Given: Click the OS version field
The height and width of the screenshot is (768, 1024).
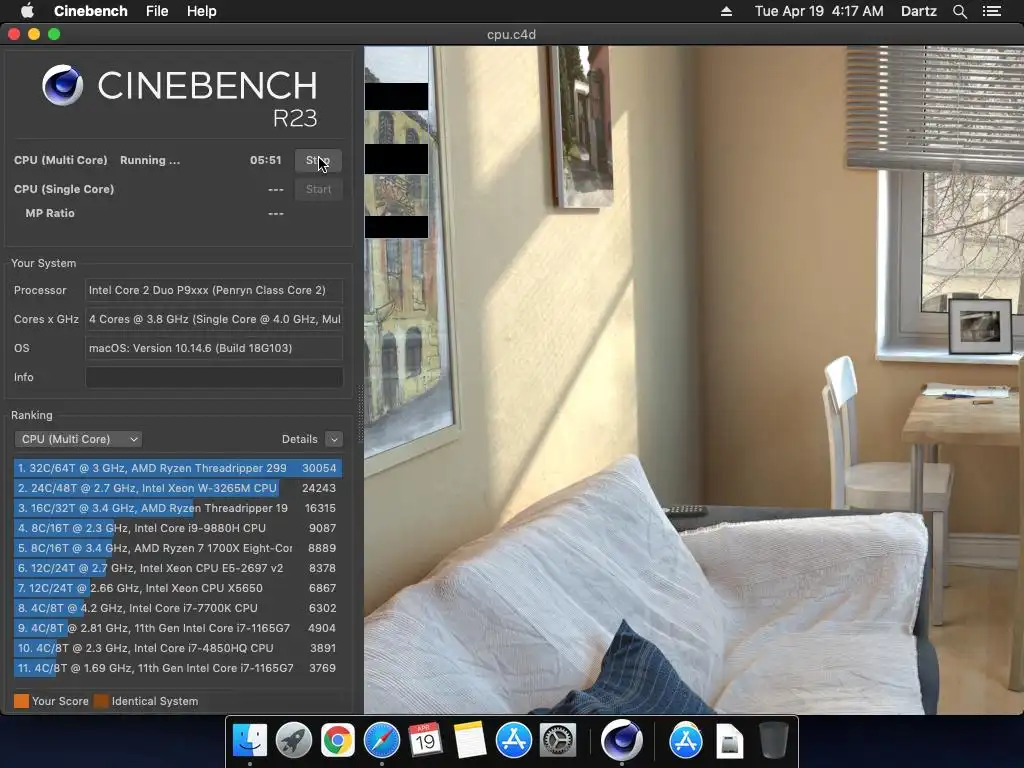Looking at the screenshot, I should tap(214, 348).
